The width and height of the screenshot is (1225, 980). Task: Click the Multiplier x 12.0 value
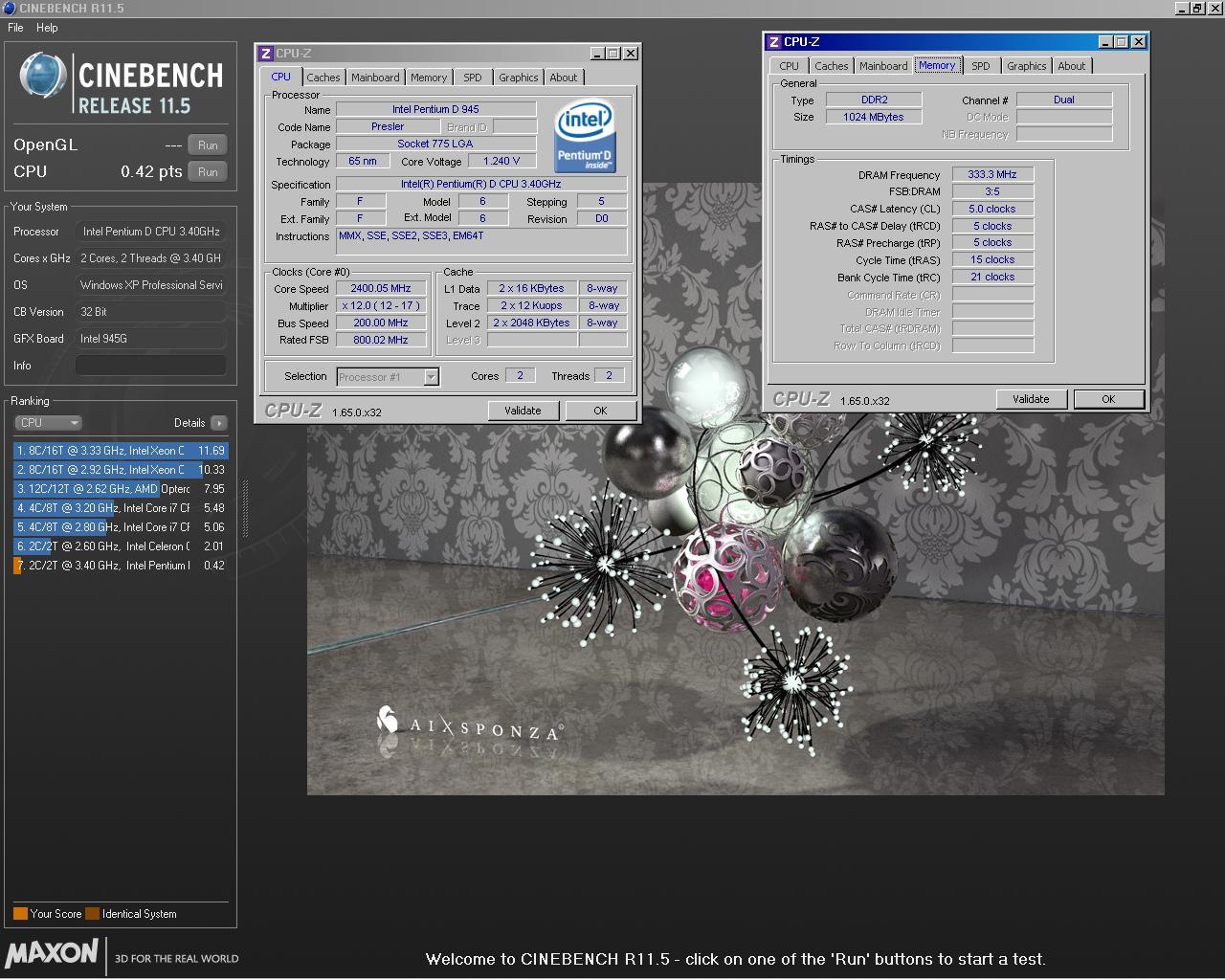[x=380, y=306]
